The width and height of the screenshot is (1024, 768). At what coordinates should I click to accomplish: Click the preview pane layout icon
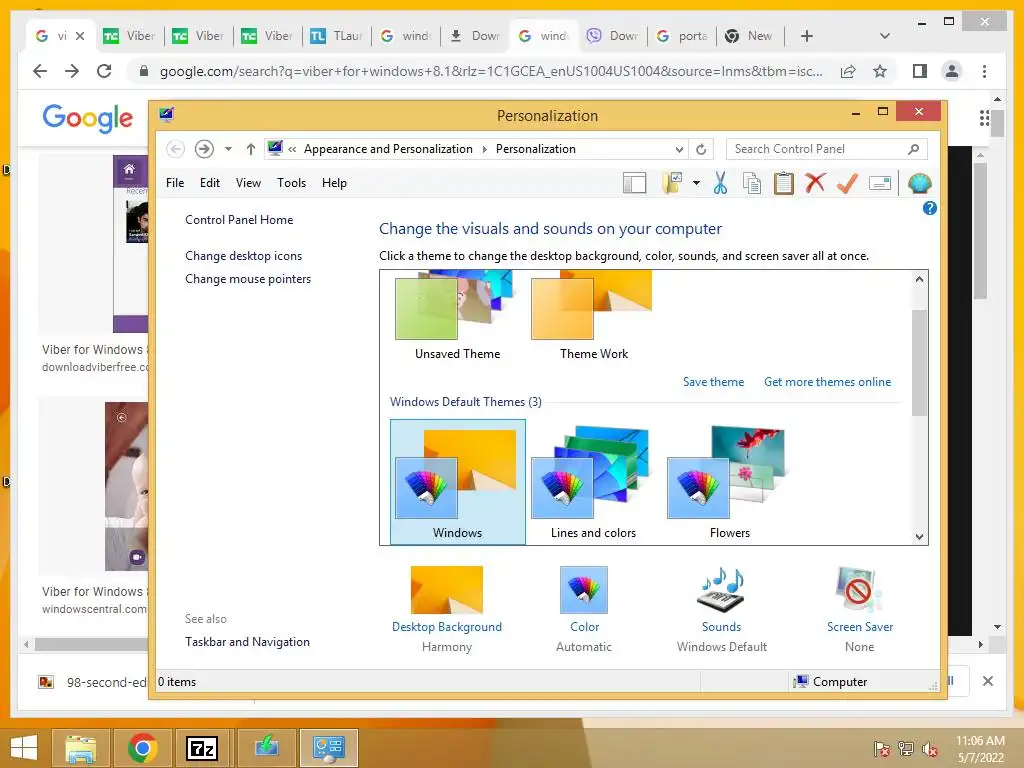point(634,184)
